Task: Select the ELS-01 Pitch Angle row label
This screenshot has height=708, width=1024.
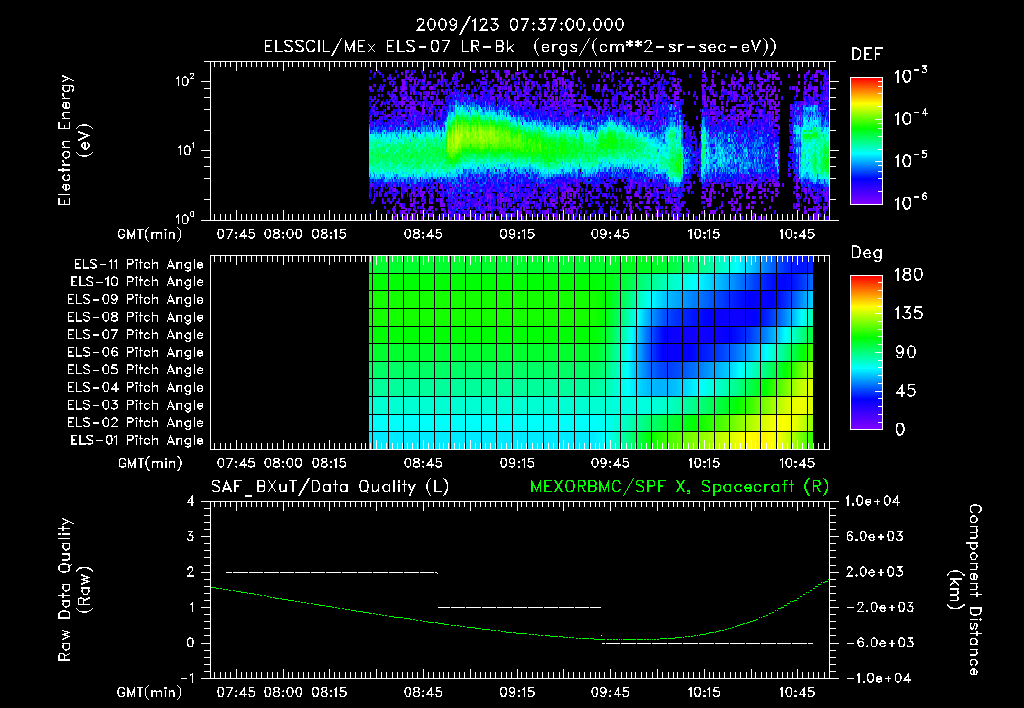Action: (x=136, y=440)
